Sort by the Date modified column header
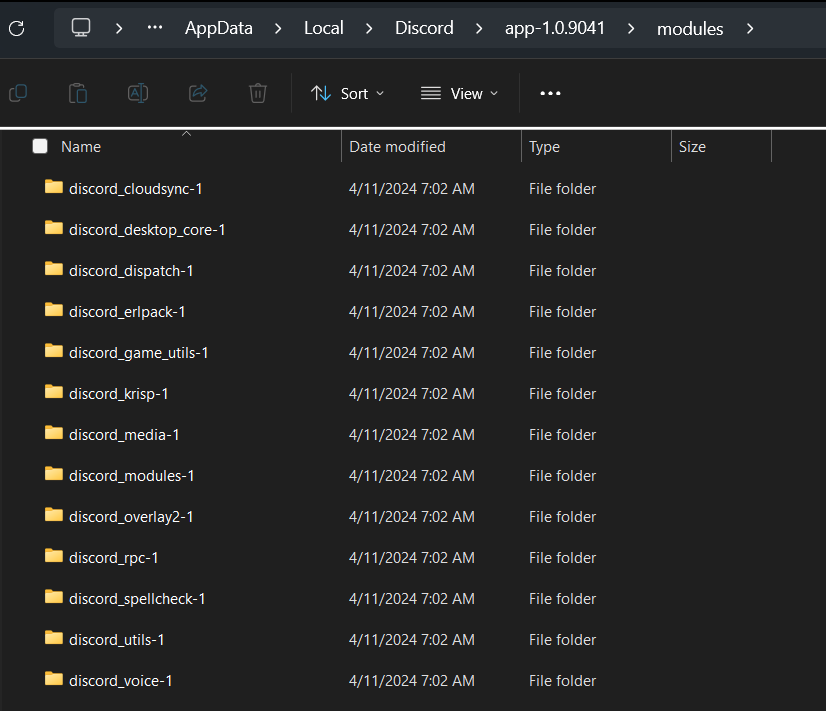Viewport: 826px width, 711px height. click(x=397, y=147)
